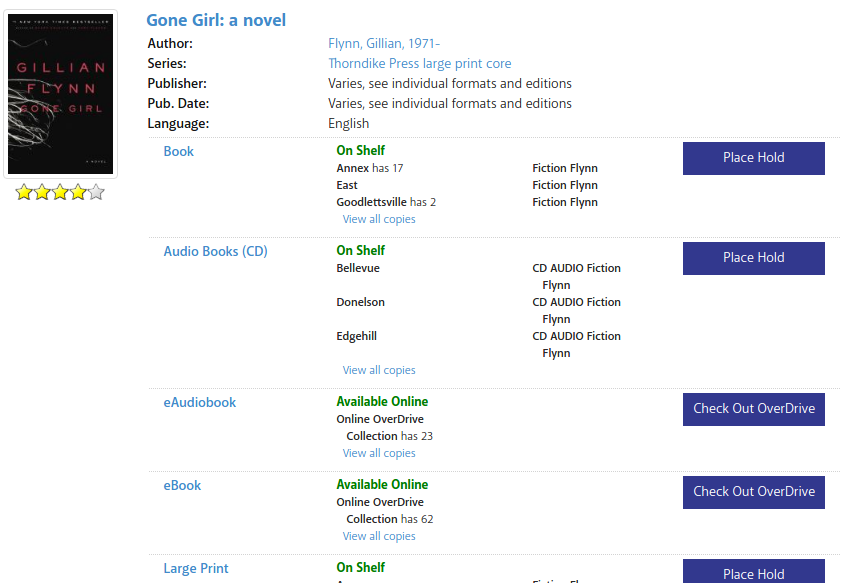Select 'Annex has 17' availability text
This screenshot has height=583, width=847.
tap(369, 168)
